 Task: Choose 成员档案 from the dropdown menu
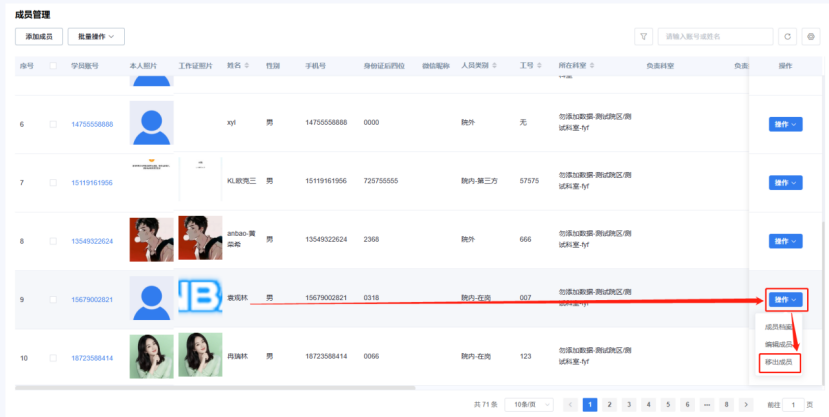pyautogui.click(x=778, y=327)
